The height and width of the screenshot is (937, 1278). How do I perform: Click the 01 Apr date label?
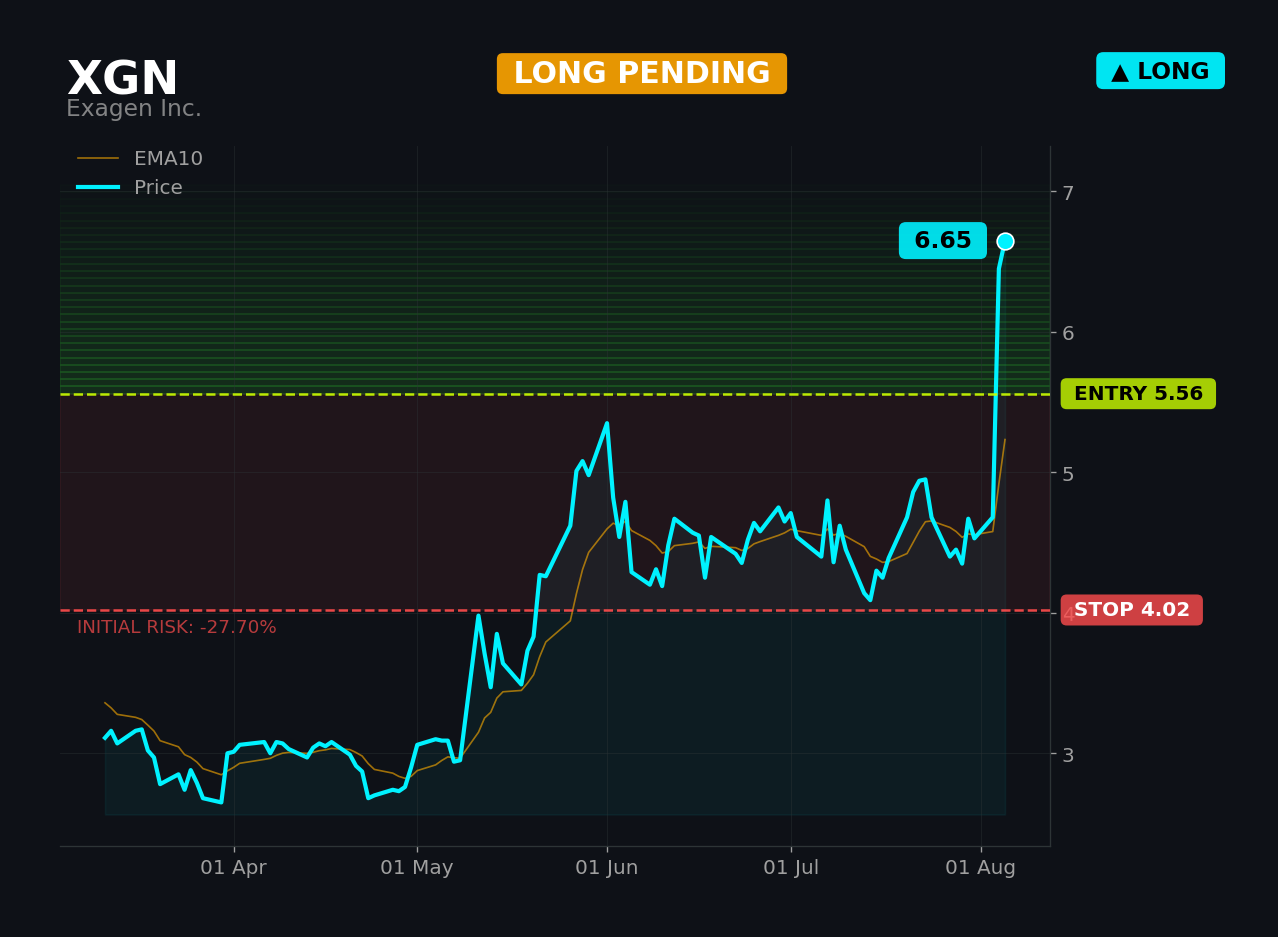pyautogui.click(x=234, y=868)
